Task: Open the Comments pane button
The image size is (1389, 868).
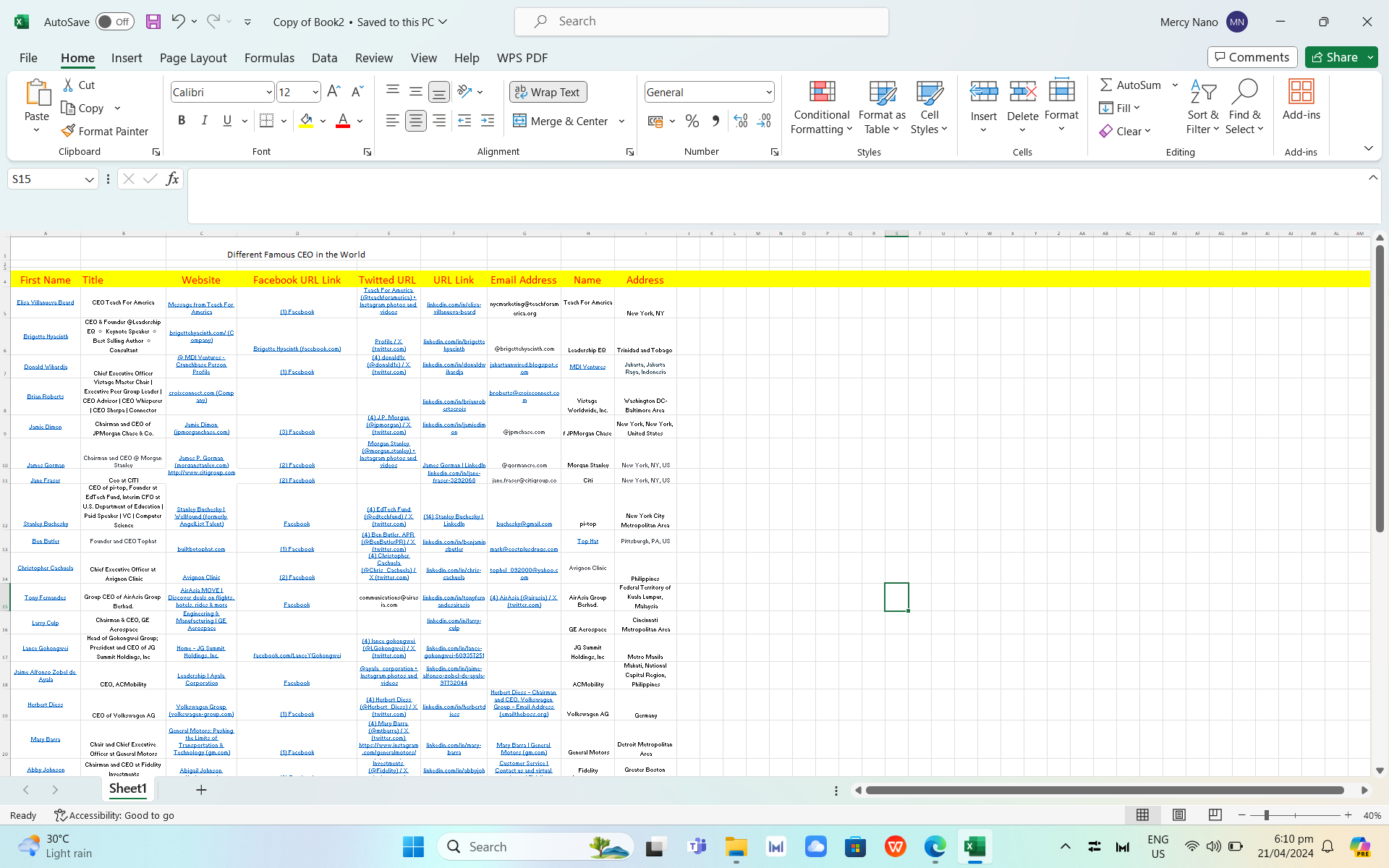Action: (x=1252, y=57)
